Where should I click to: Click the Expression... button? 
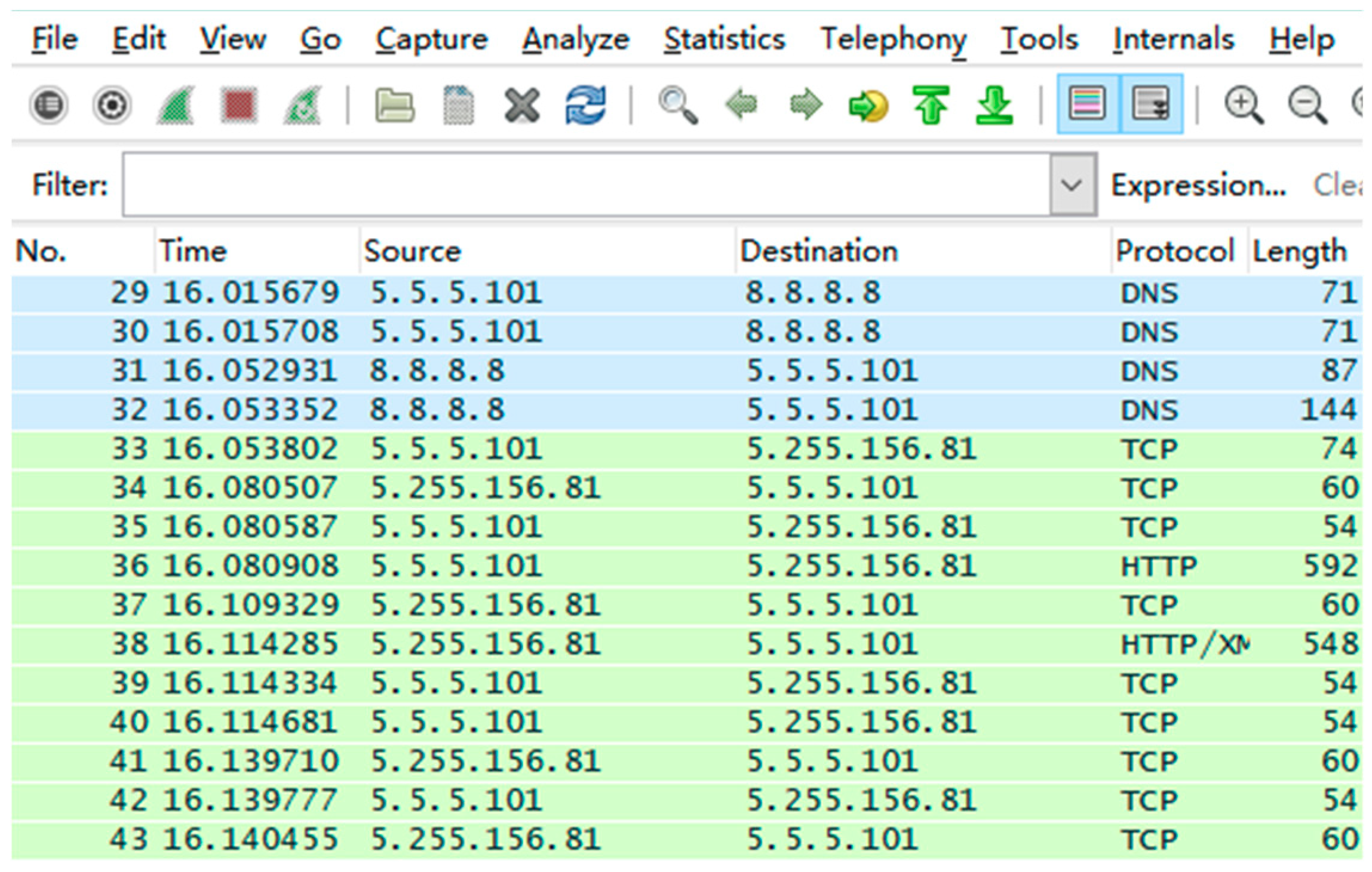click(1198, 185)
